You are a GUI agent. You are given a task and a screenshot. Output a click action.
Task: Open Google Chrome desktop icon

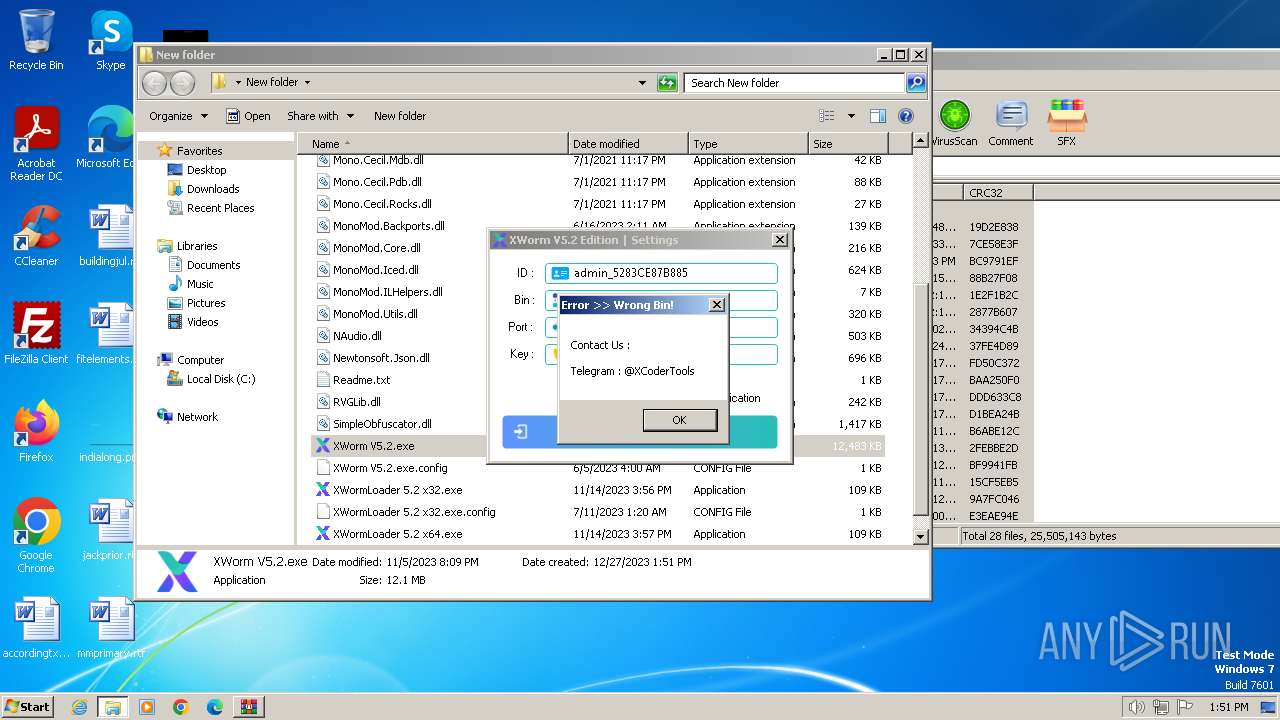[x=36, y=536]
